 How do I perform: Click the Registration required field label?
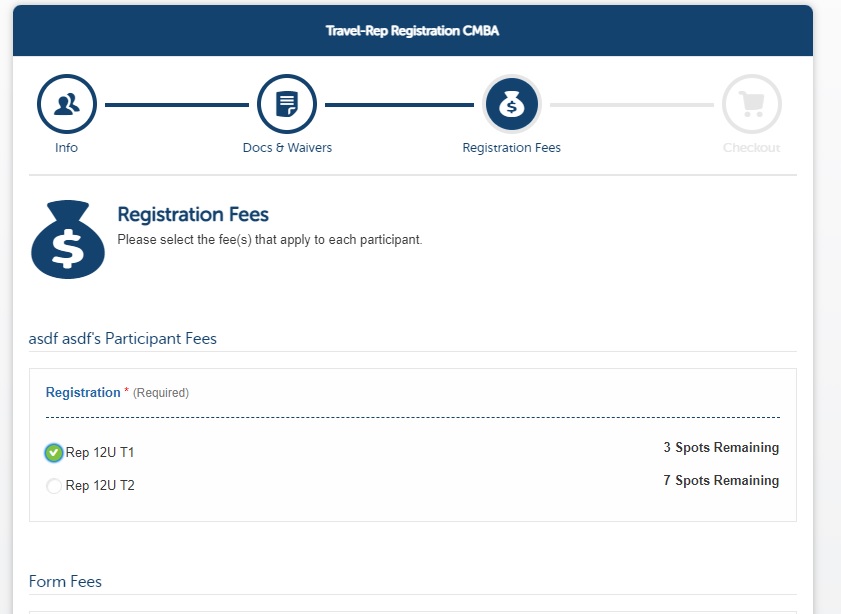[x=83, y=393]
